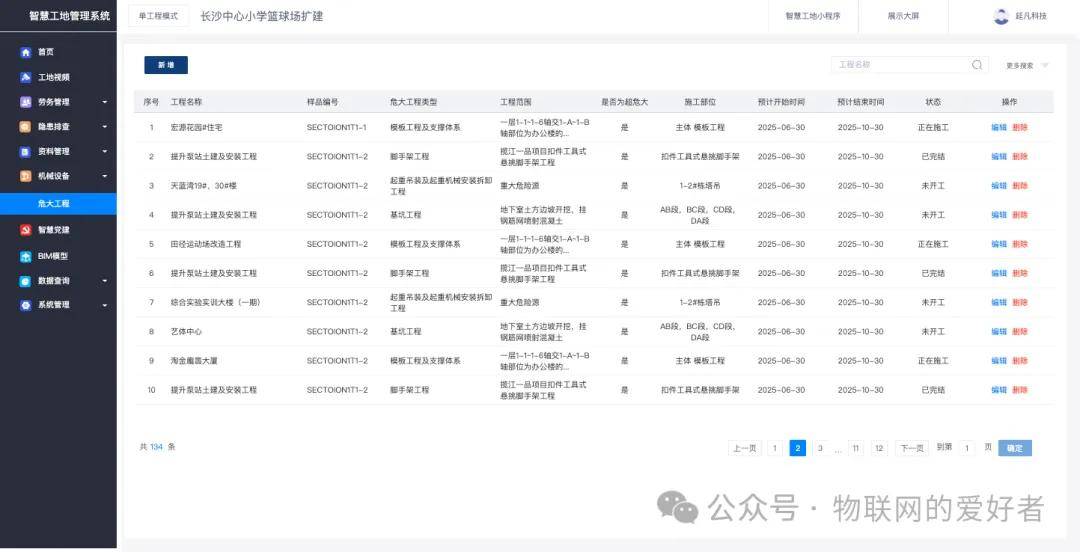Image resolution: width=1080 pixels, height=552 pixels.
Task: Click the 危大工程类型 column header
Action: point(413,102)
